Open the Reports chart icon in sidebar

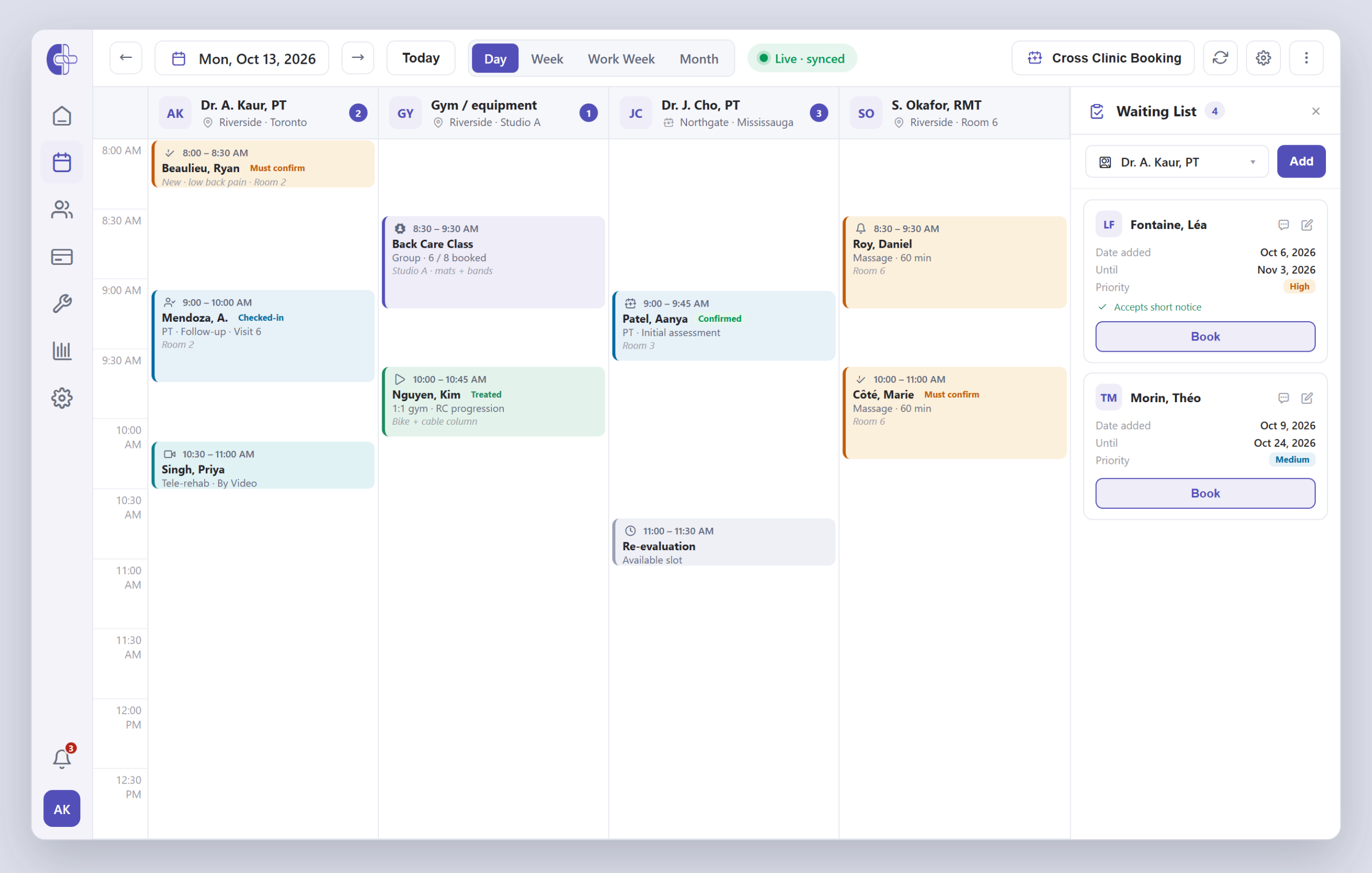62,351
